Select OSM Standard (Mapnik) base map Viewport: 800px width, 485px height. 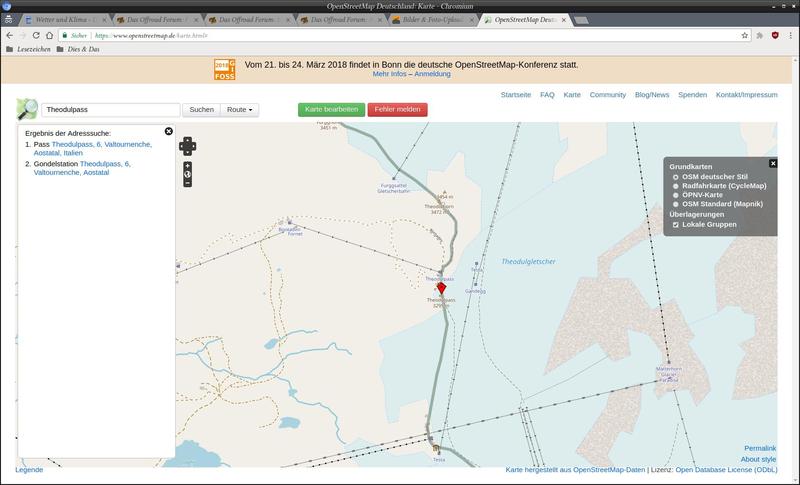click(676, 204)
